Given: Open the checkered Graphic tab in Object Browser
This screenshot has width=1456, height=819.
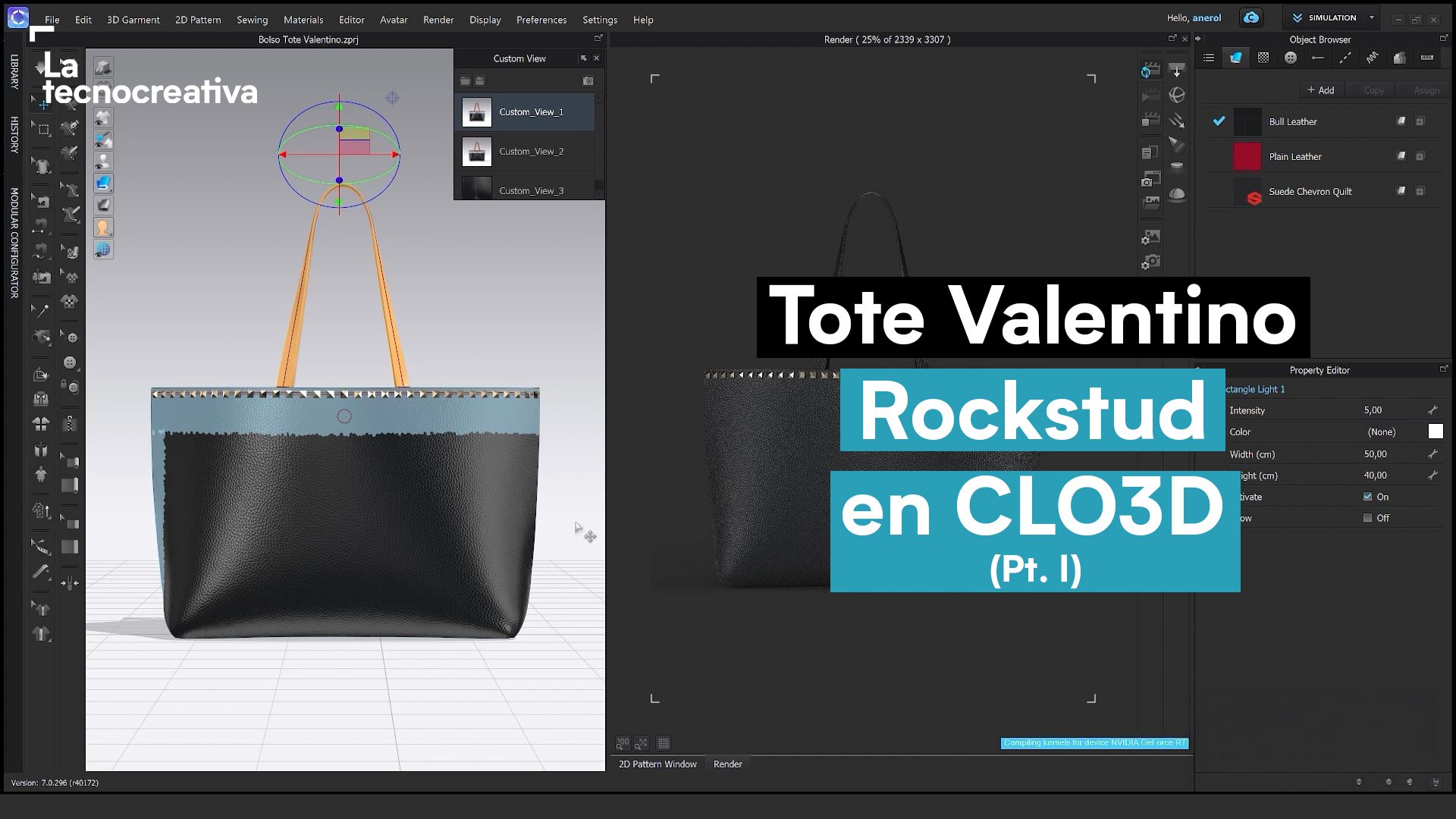Looking at the screenshot, I should [1263, 58].
